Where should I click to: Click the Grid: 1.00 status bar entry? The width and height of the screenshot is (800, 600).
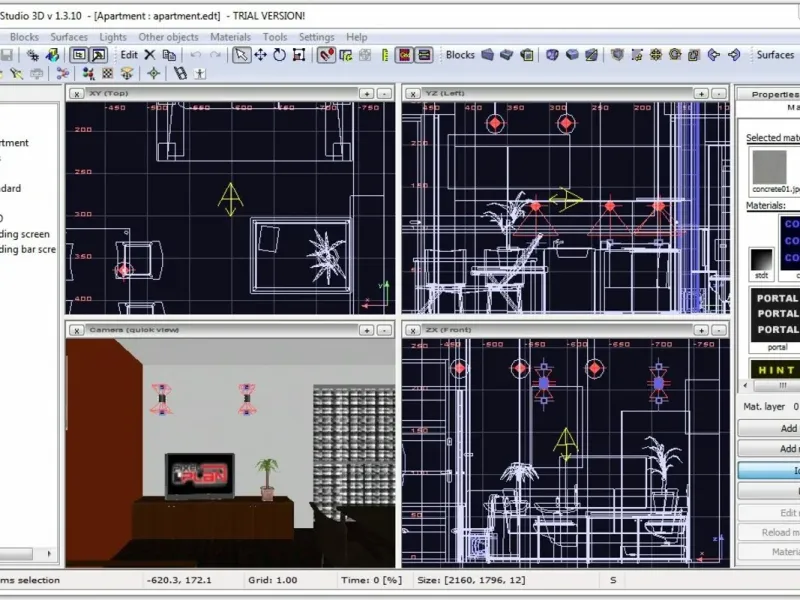tap(272, 580)
